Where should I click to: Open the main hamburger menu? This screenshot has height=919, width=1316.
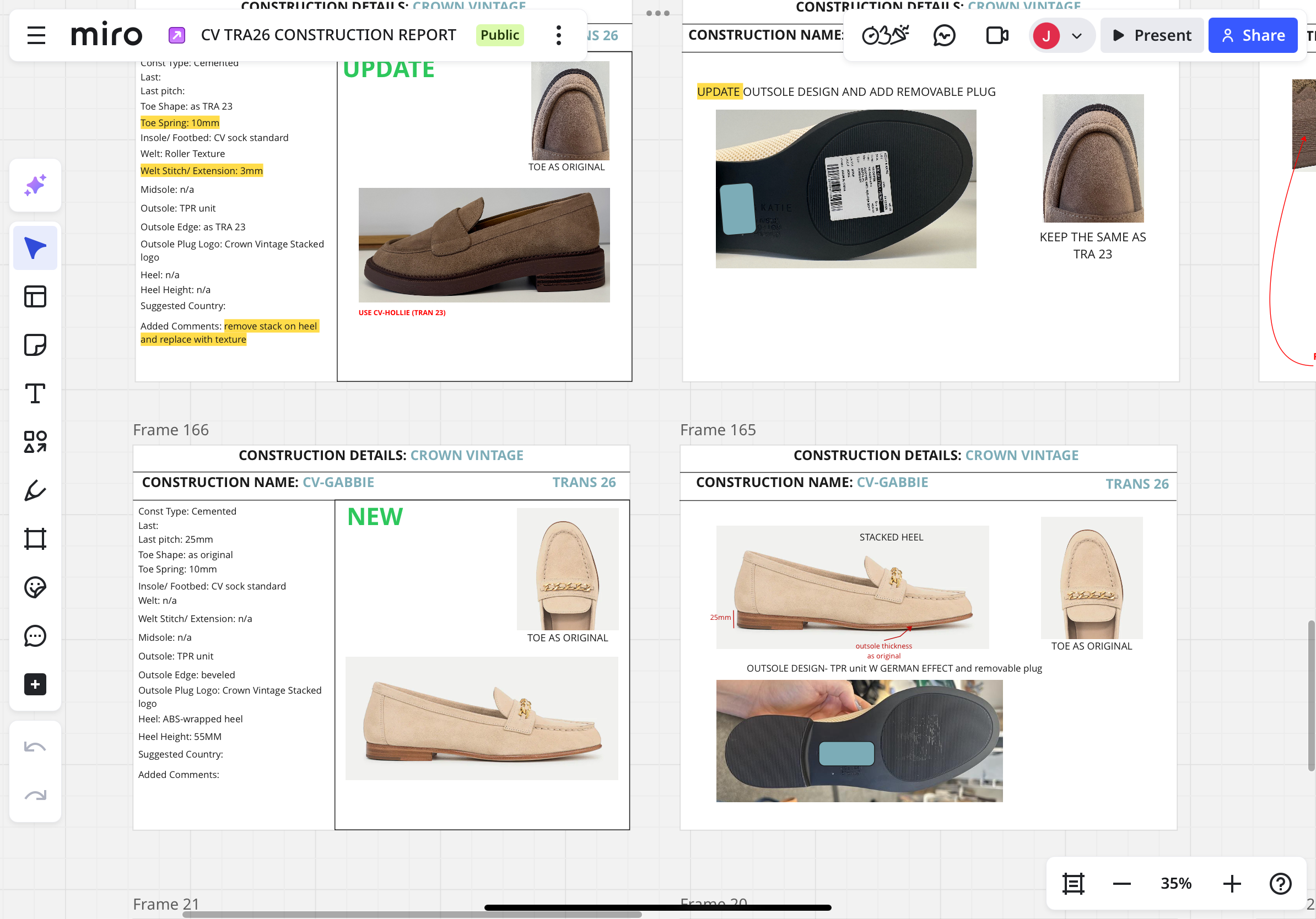pyautogui.click(x=36, y=35)
